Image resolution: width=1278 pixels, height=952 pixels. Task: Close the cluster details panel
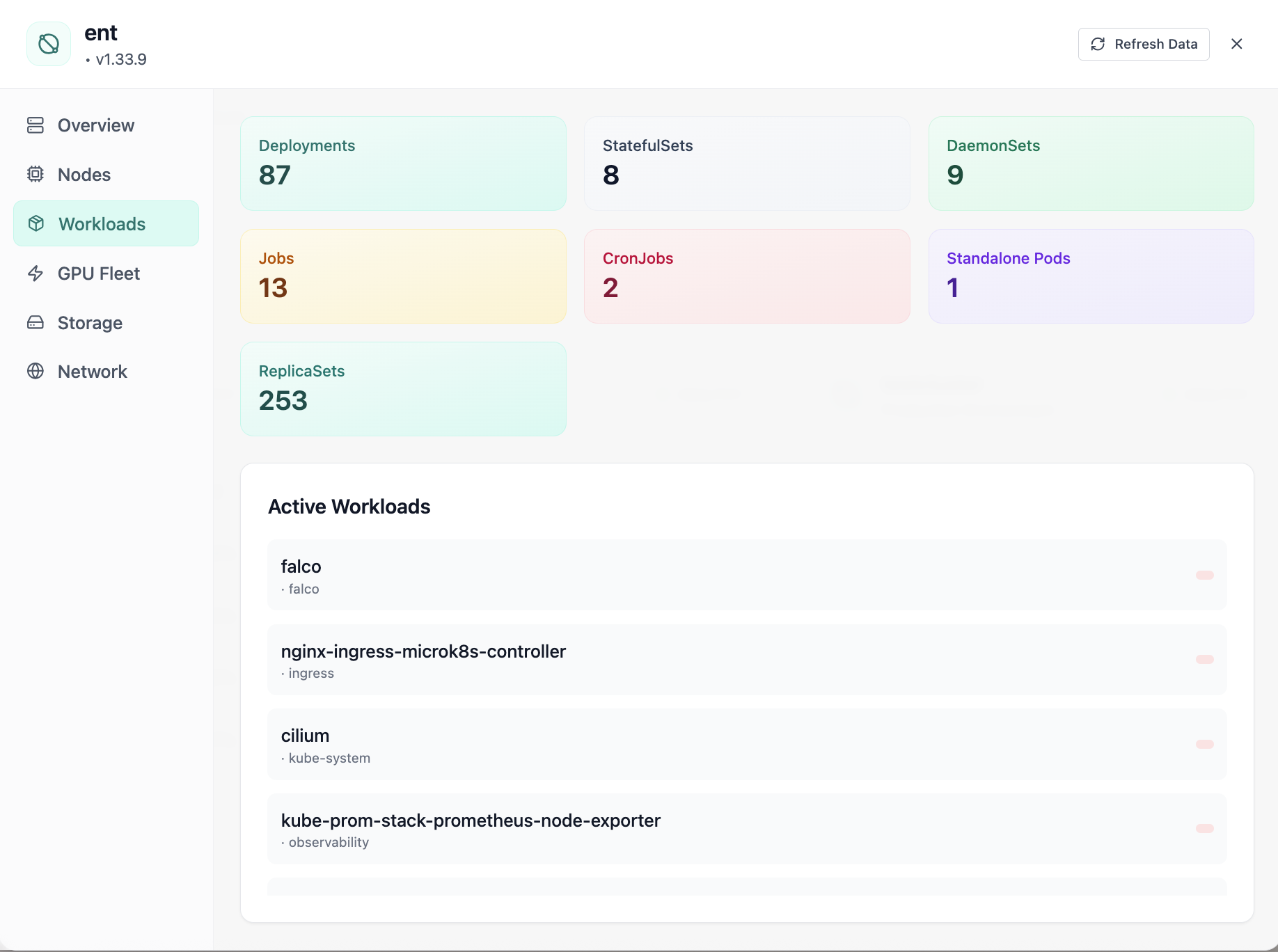pos(1237,44)
